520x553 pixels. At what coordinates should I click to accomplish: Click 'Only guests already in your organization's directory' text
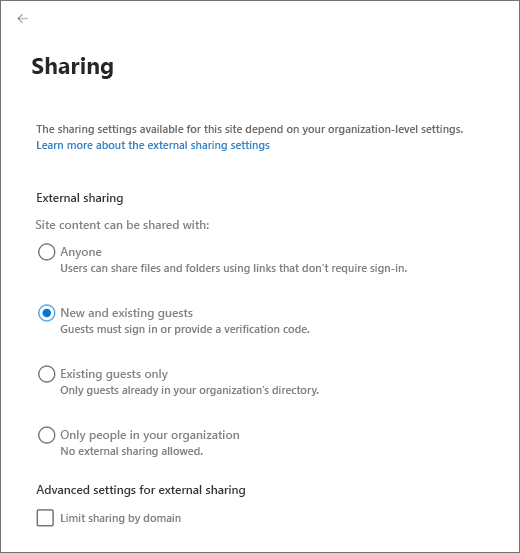[x=189, y=390]
